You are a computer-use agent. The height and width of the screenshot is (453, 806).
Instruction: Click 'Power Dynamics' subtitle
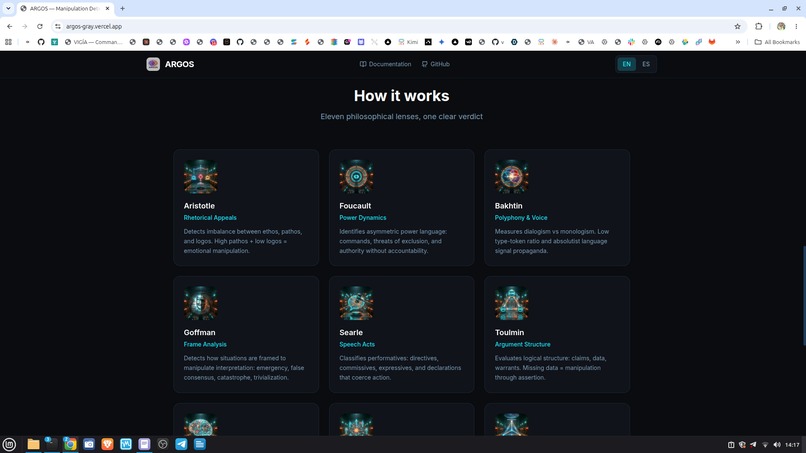point(363,218)
